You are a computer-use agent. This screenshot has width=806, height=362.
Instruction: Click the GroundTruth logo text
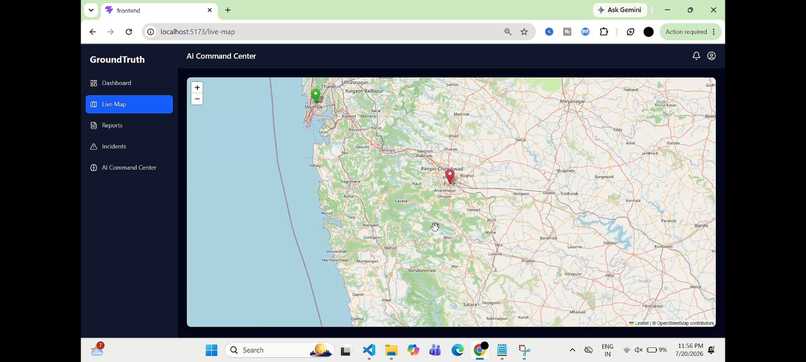[x=117, y=60]
